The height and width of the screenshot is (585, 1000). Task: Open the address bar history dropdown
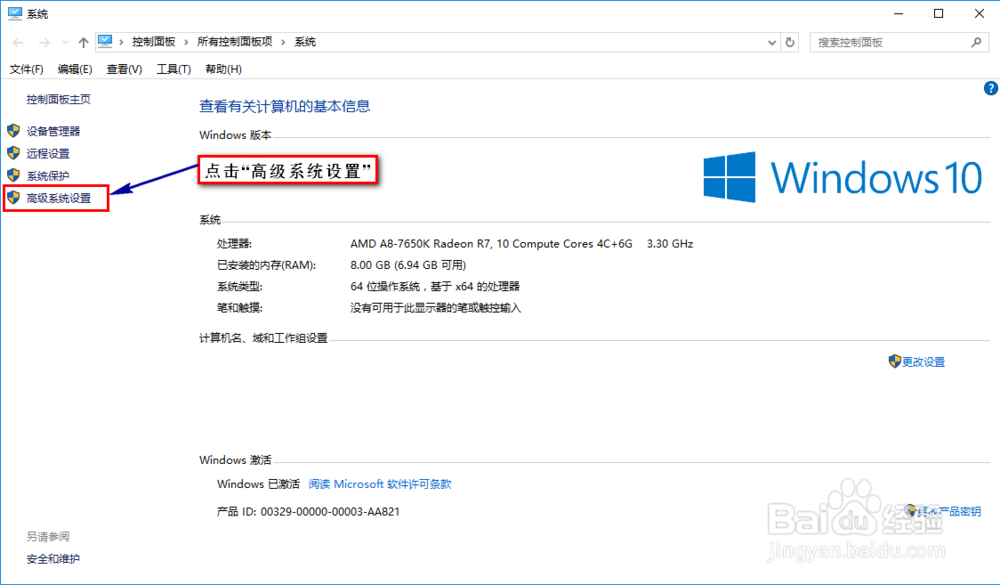pyautogui.click(x=772, y=42)
